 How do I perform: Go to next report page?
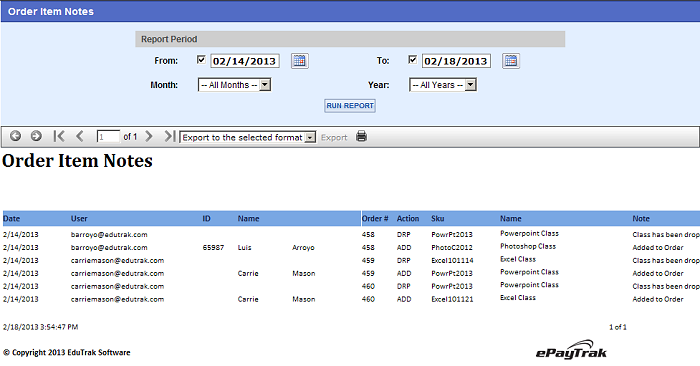(149, 136)
